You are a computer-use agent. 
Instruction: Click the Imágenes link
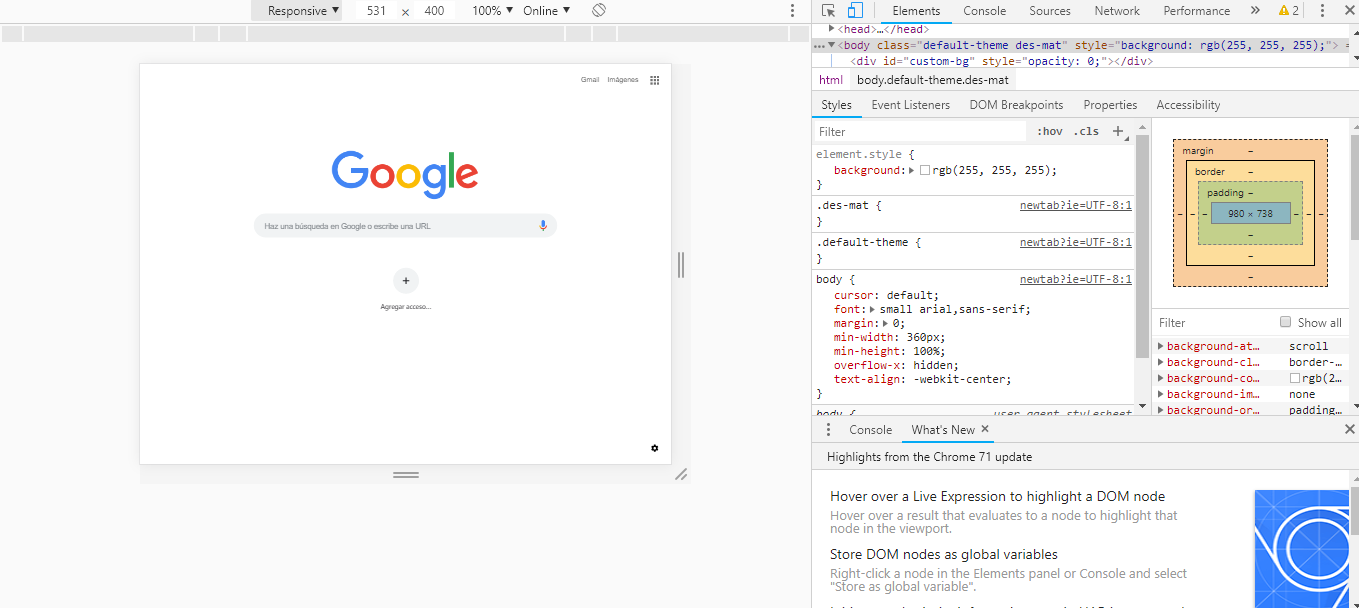[623, 80]
